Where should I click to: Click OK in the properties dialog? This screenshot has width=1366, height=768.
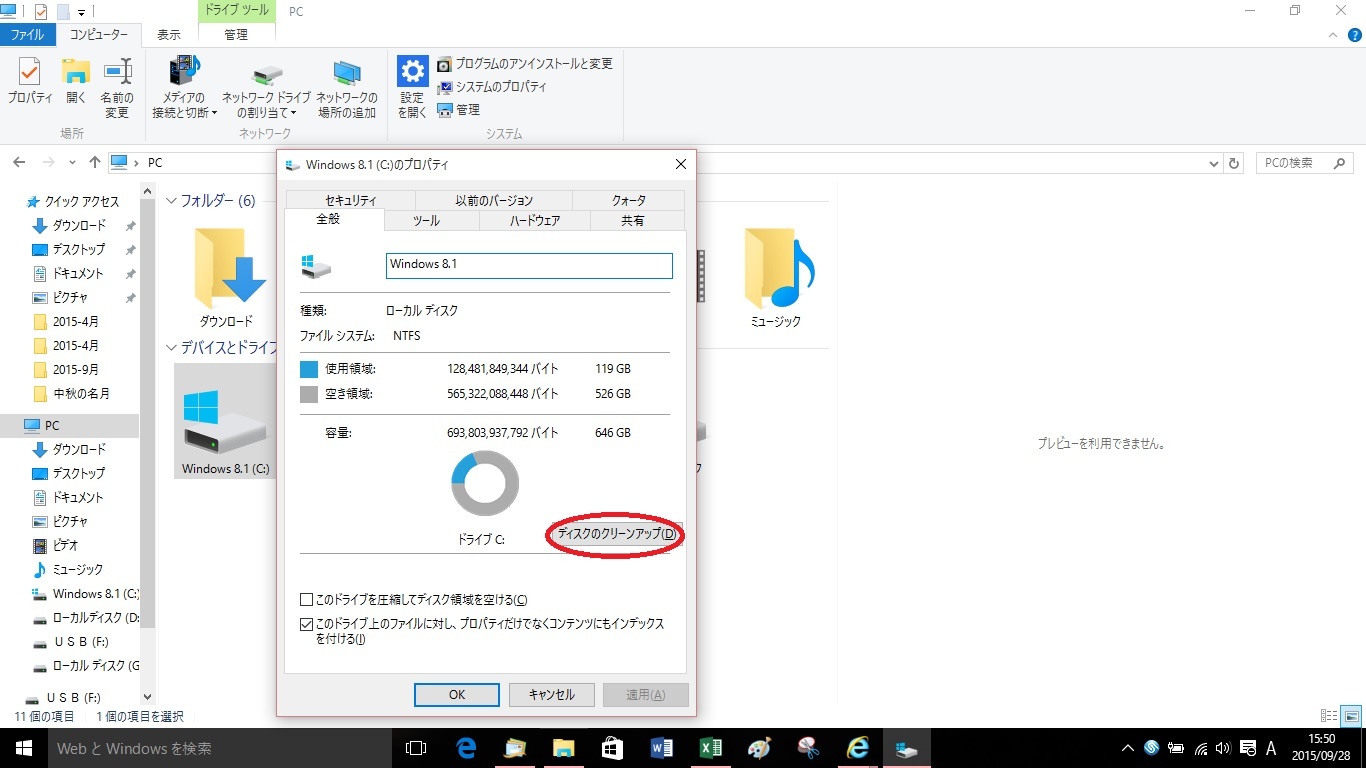click(x=457, y=695)
